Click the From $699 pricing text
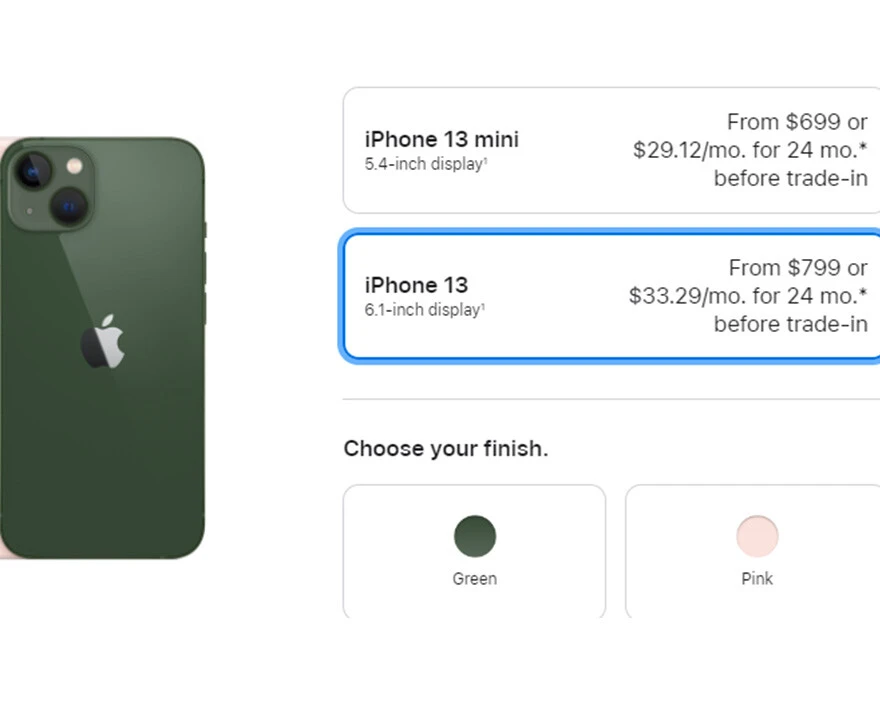 (797, 122)
